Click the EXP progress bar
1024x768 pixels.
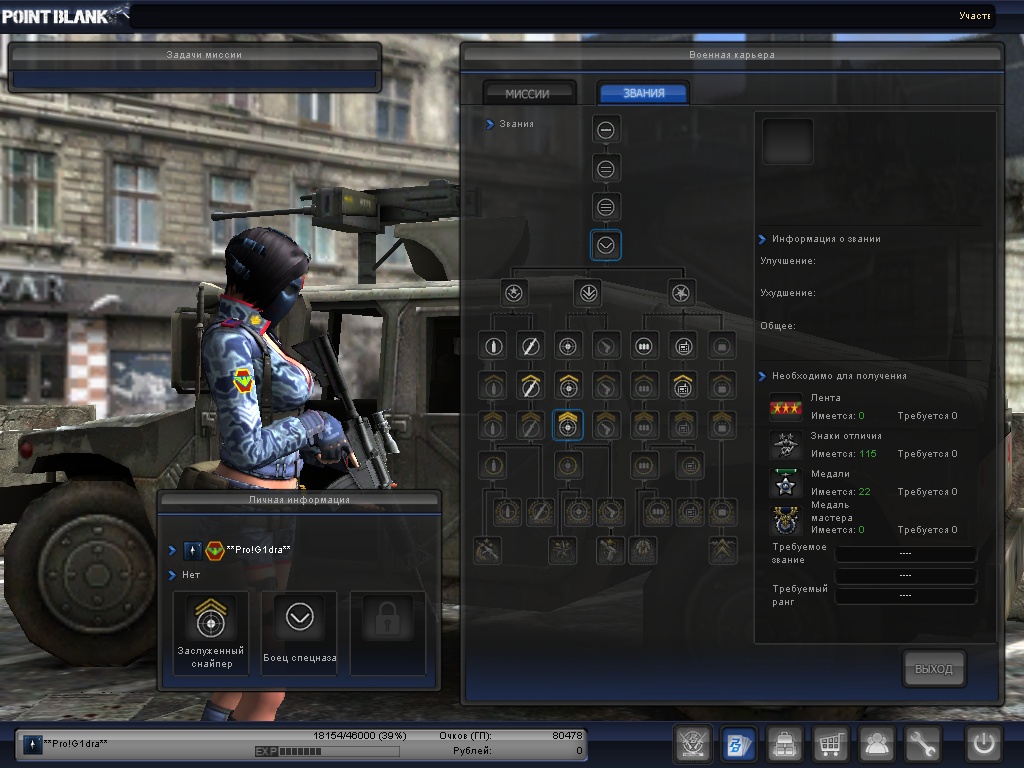tap(327, 752)
